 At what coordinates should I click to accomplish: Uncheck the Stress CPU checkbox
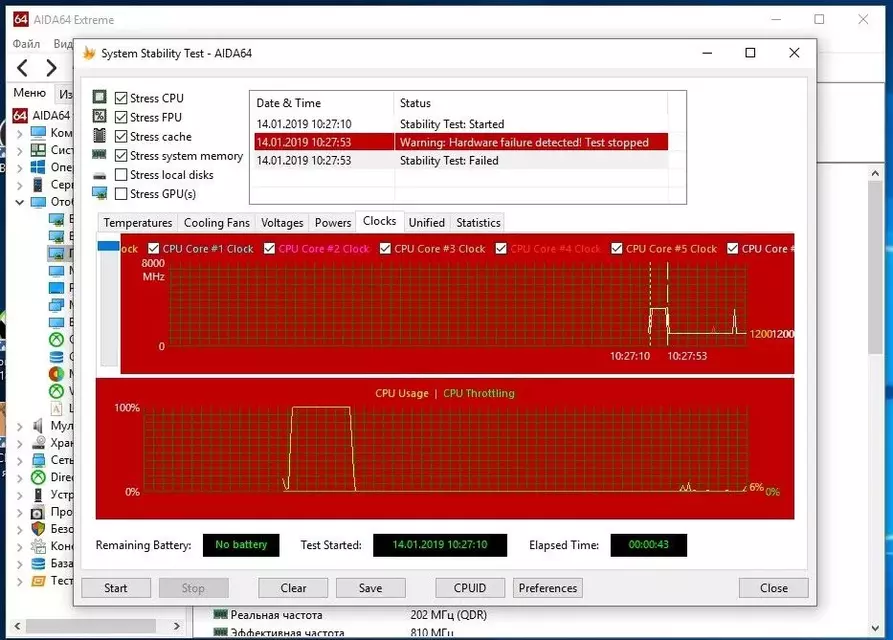(x=121, y=98)
